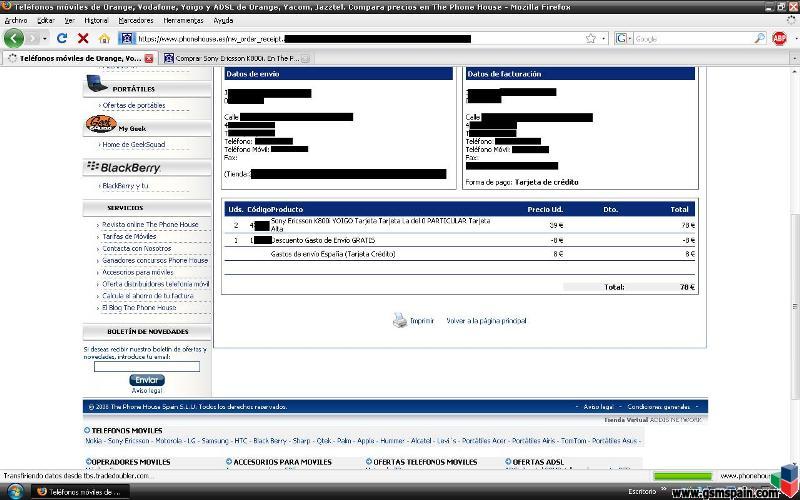This screenshot has height=500, width=800.
Task: Open the Editar menu
Action: (45, 20)
